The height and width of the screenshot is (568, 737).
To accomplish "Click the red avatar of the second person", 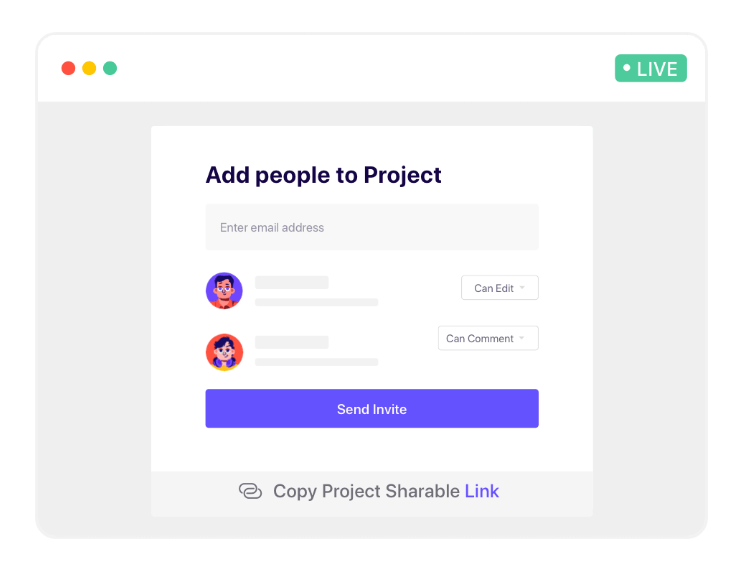I will [x=224, y=352].
